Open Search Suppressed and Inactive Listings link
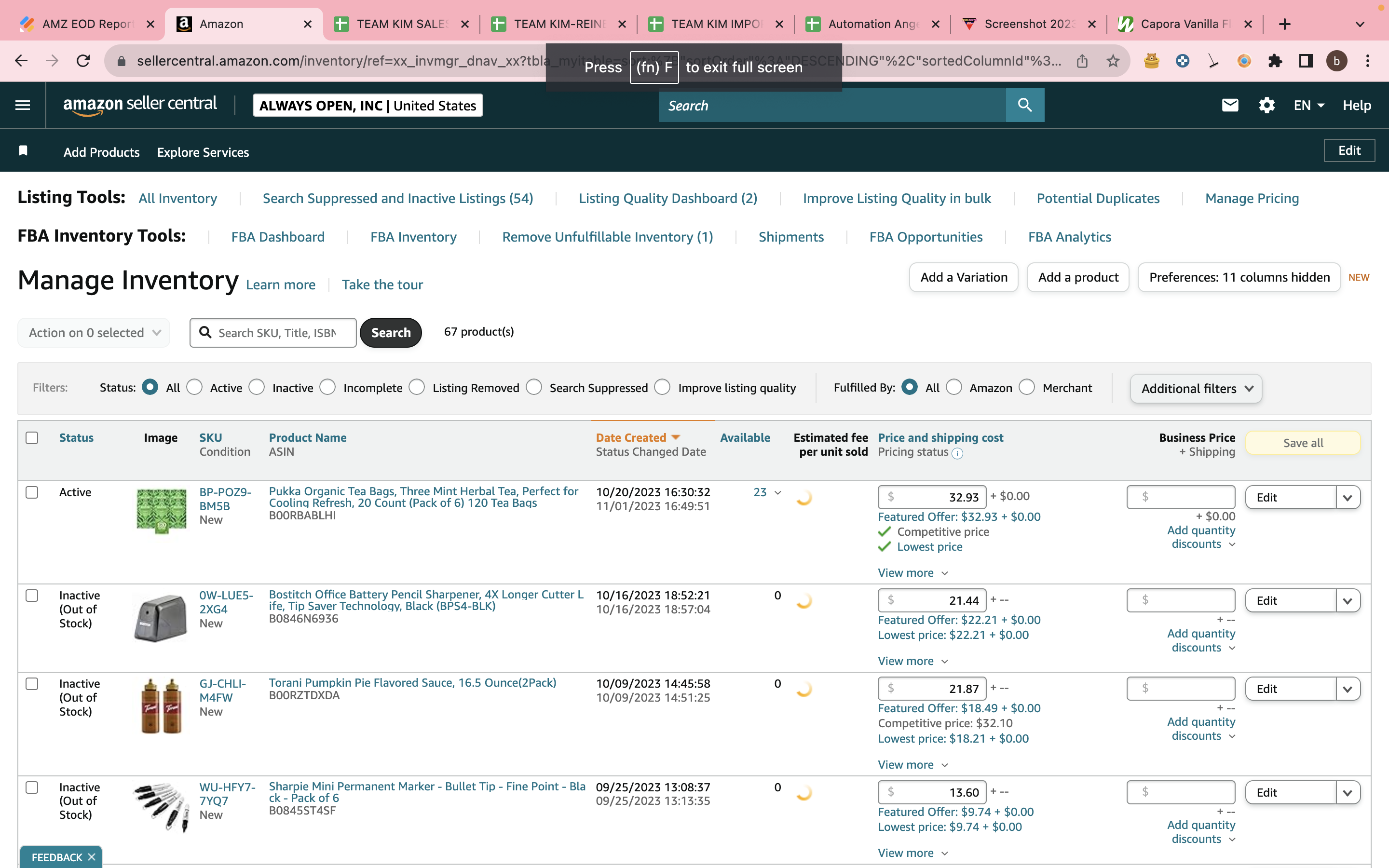This screenshot has height=868, width=1389. [x=398, y=198]
